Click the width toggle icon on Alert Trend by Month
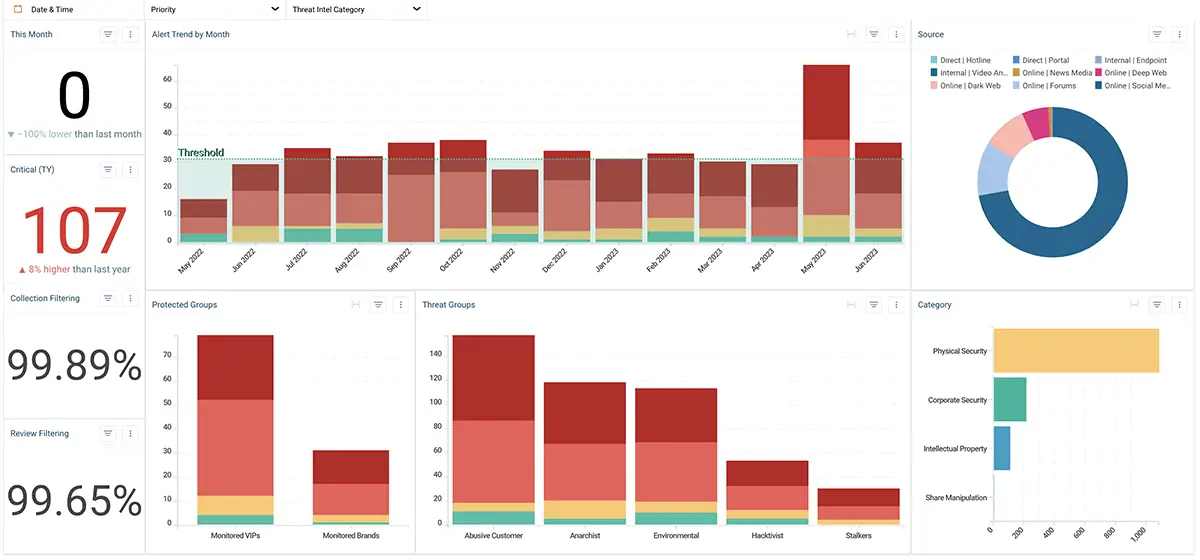 [851, 34]
